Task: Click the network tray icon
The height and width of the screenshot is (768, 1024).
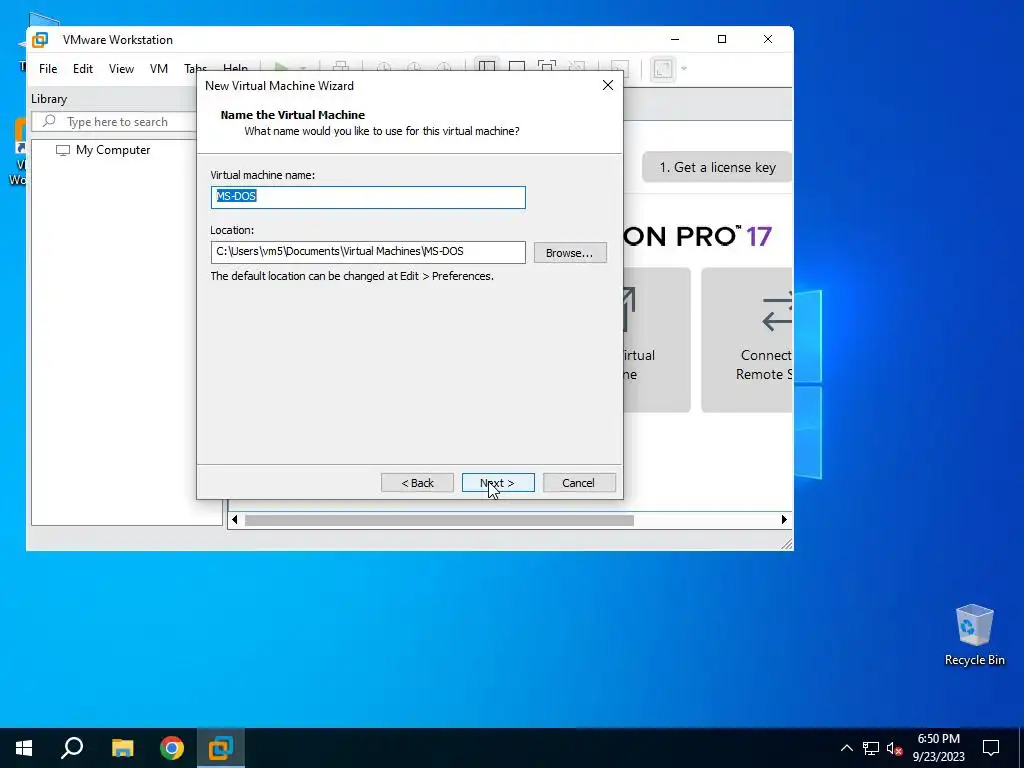Action: (x=871, y=748)
